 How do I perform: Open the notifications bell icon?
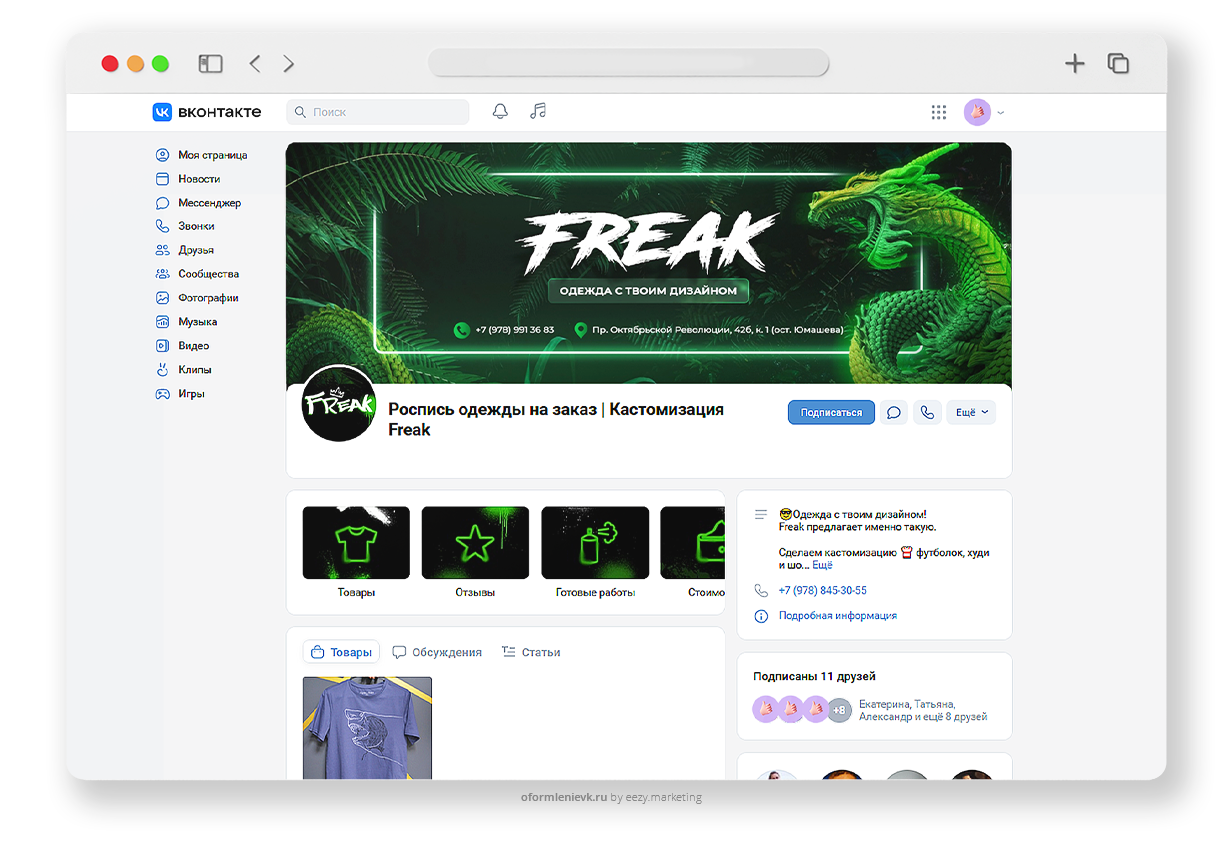click(x=500, y=112)
